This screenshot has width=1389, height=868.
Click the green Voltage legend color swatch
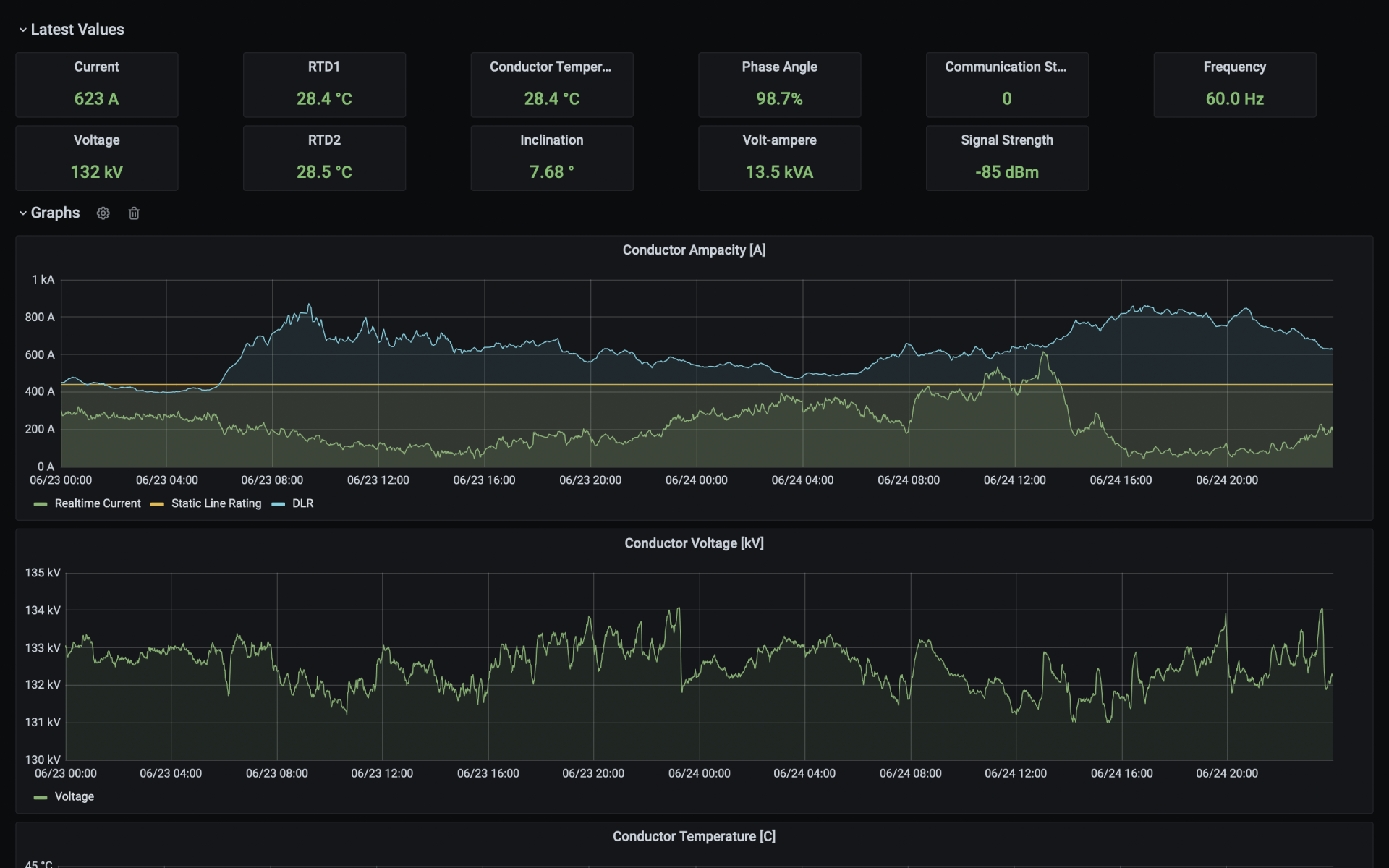coord(40,796)
